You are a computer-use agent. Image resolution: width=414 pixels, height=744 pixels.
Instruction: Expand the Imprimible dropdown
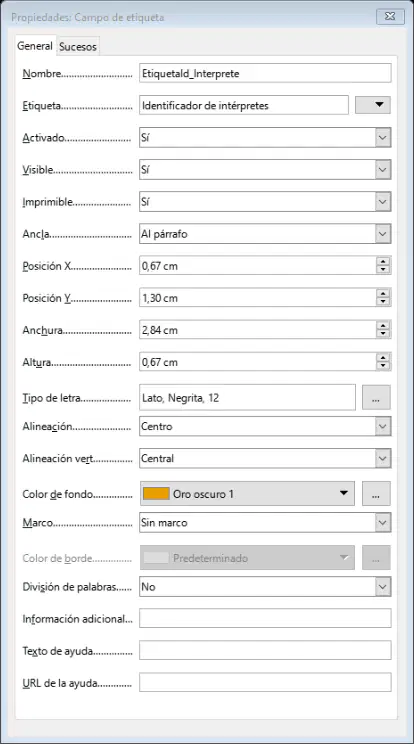[x=383, y=202]
